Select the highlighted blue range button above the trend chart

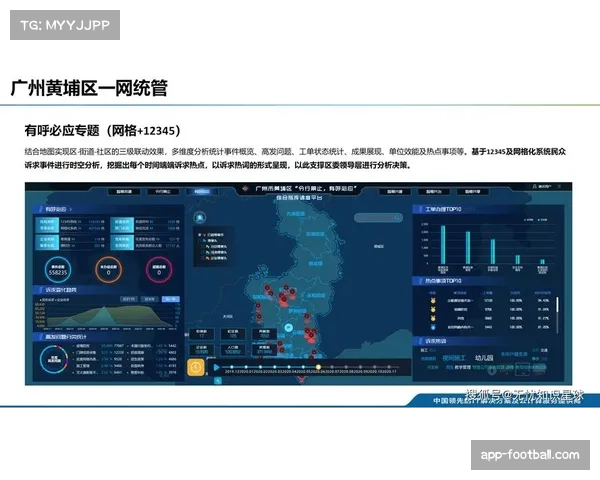pyautogui.click(x=171, y=299)
